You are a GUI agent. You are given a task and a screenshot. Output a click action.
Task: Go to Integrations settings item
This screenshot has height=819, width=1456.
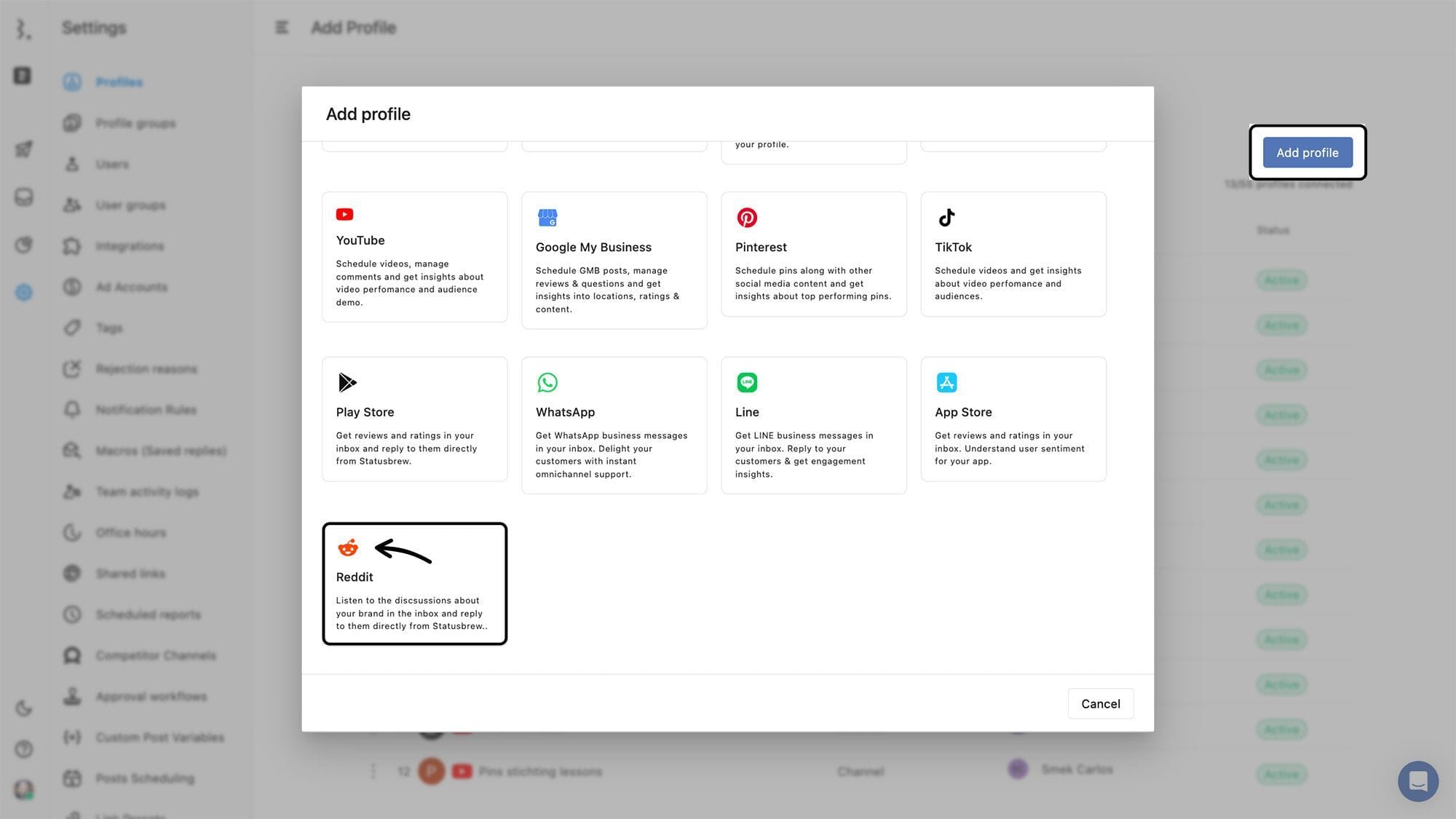pyautogui.click(x=130, y=246)
